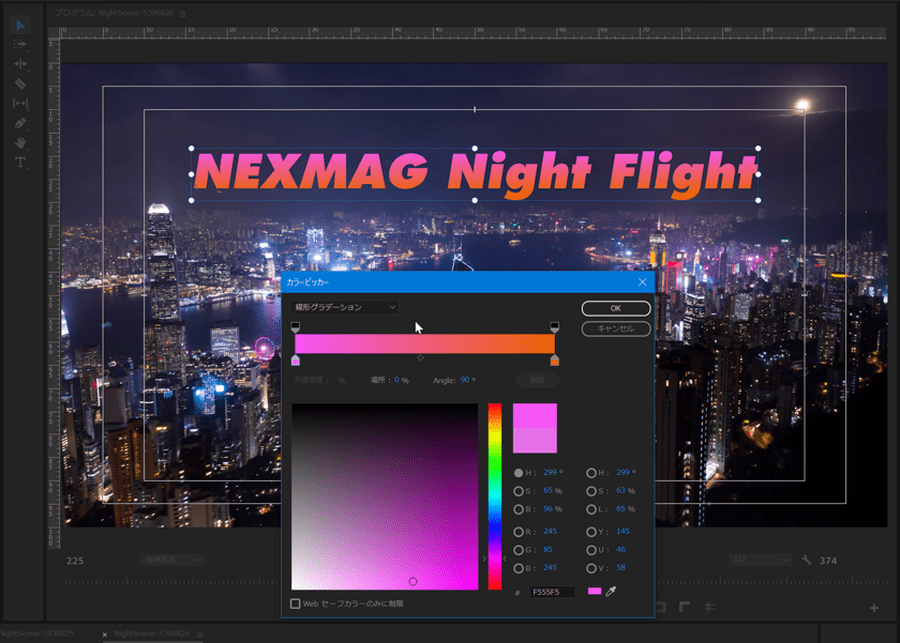The image size is (900, 643).
Task: Click the Y value 145
Action: [x=623, y=532]
